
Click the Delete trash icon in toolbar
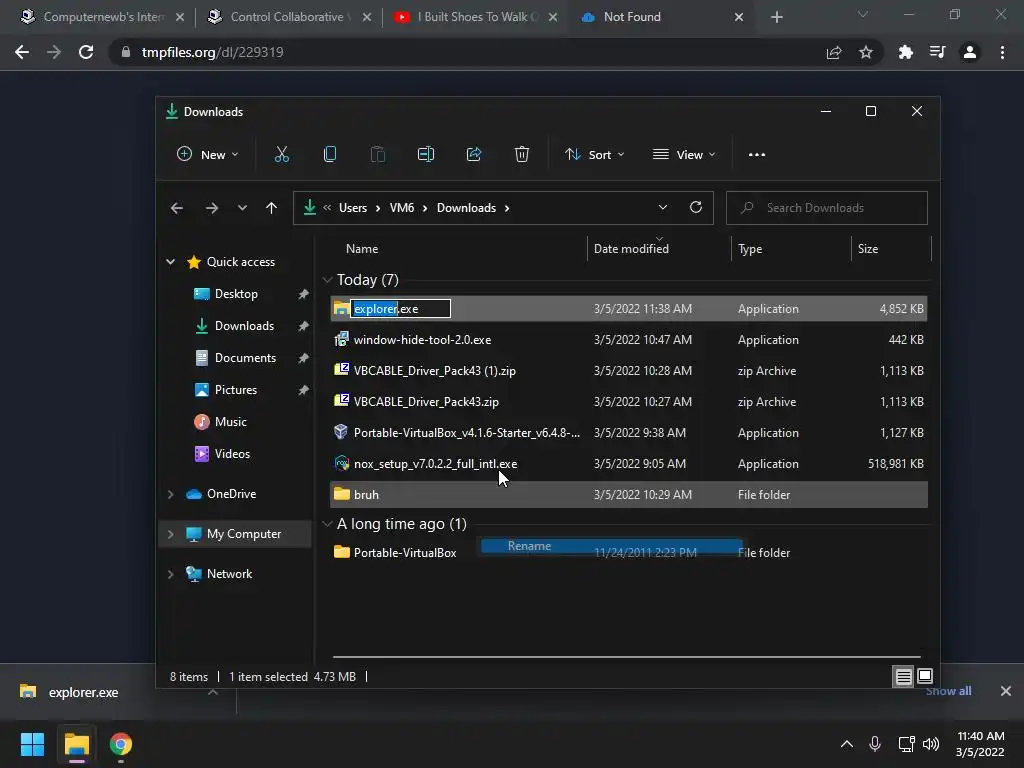click(522, 155)
